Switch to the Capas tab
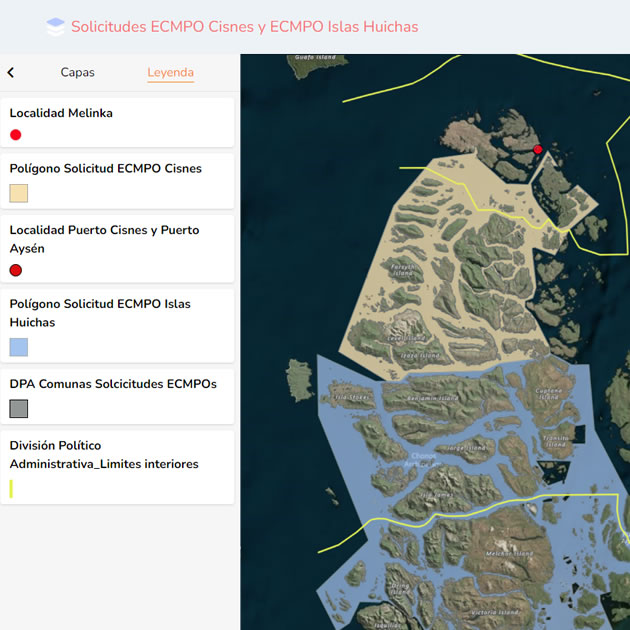Viewport: 630px width, 630px height. 78,72
